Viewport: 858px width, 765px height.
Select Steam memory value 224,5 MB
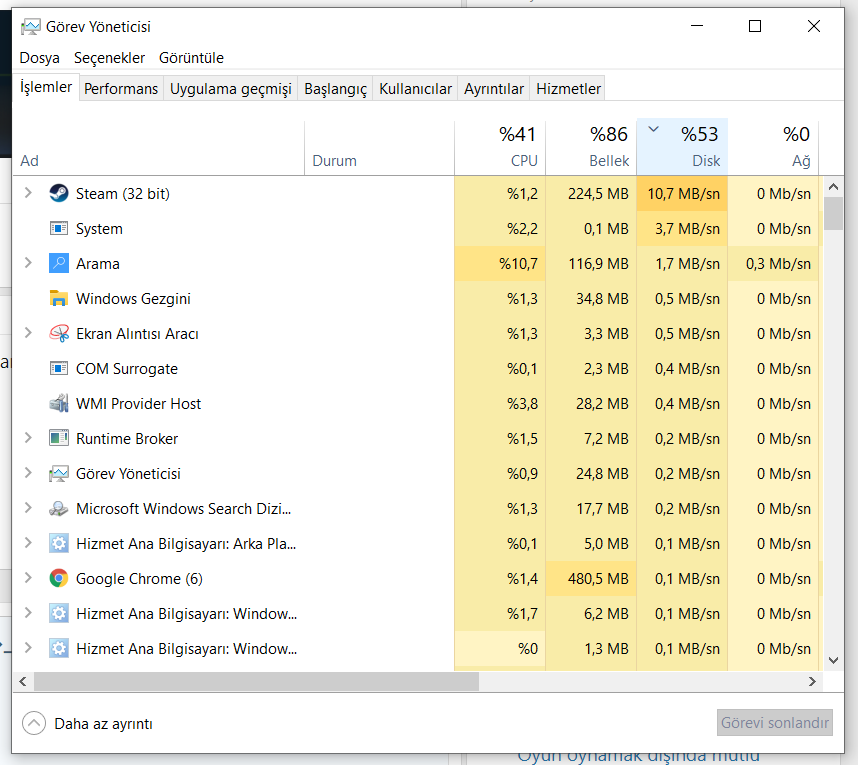click(x=591, y=194)
